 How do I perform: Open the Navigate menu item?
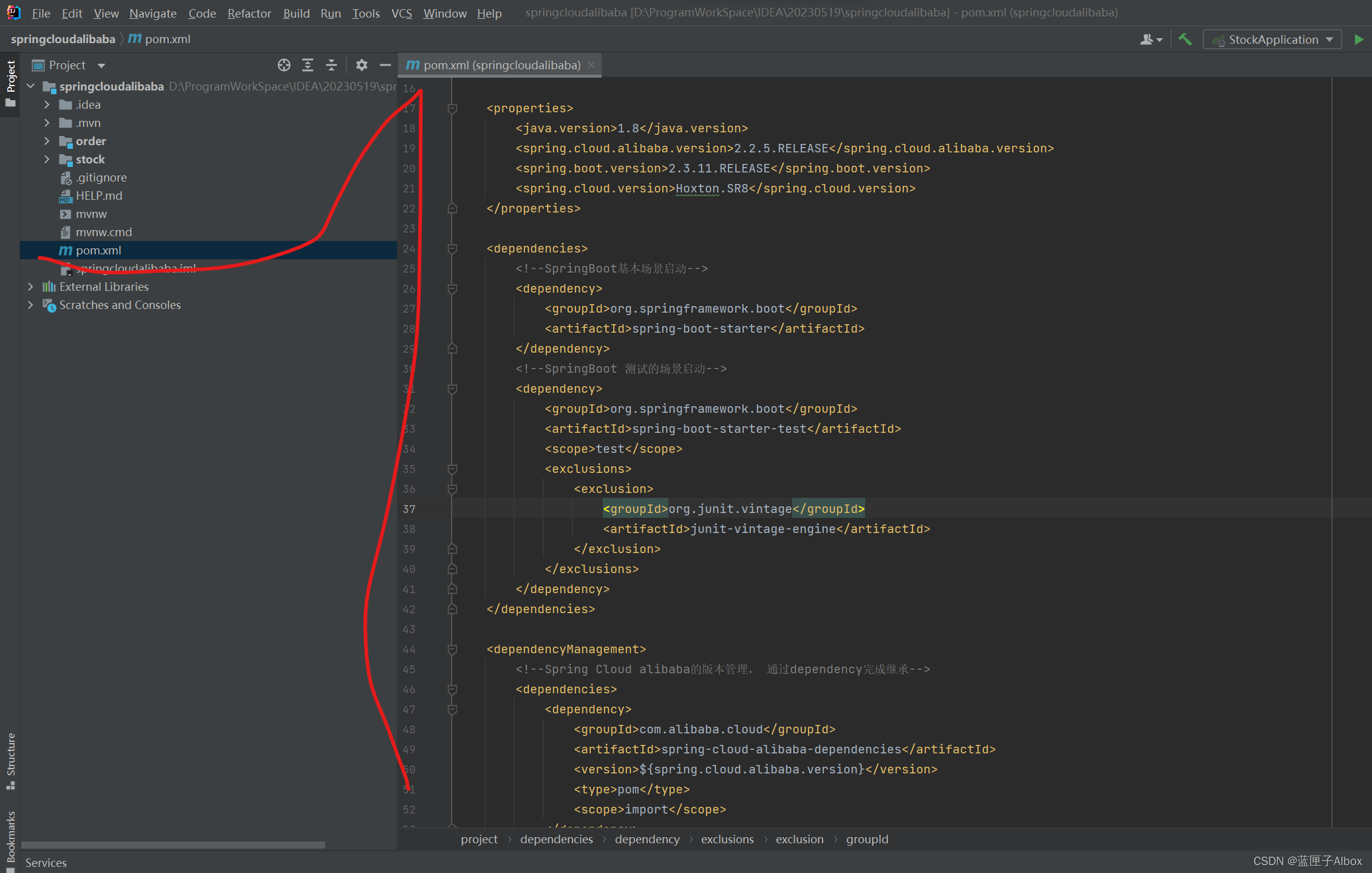152,13
